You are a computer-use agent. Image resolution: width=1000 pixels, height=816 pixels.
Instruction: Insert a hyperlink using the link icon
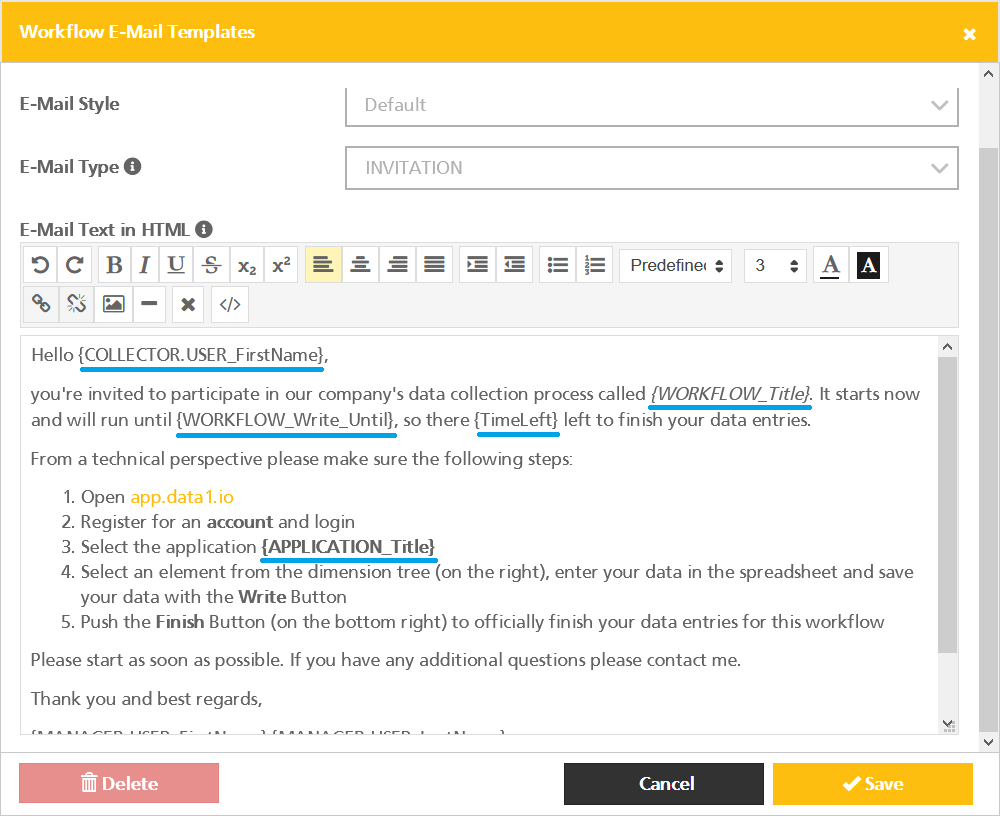pyautogui.click(x=41, y=304)
